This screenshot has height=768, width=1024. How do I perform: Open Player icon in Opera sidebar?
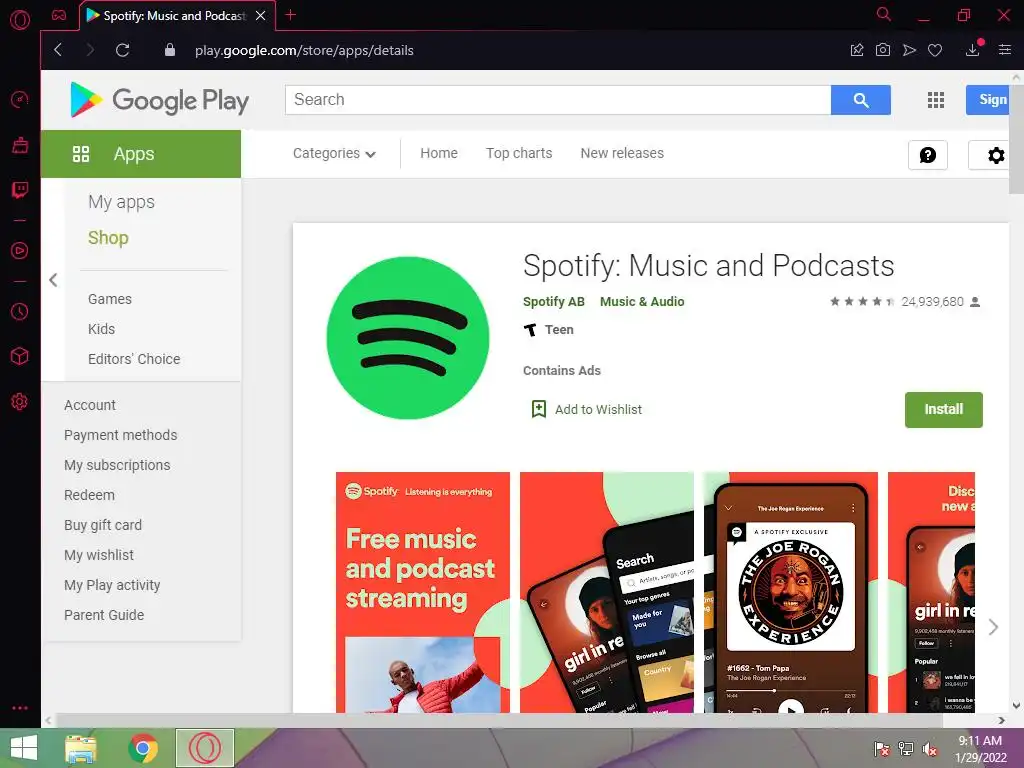pyautogui.click(x=20, y=251)
